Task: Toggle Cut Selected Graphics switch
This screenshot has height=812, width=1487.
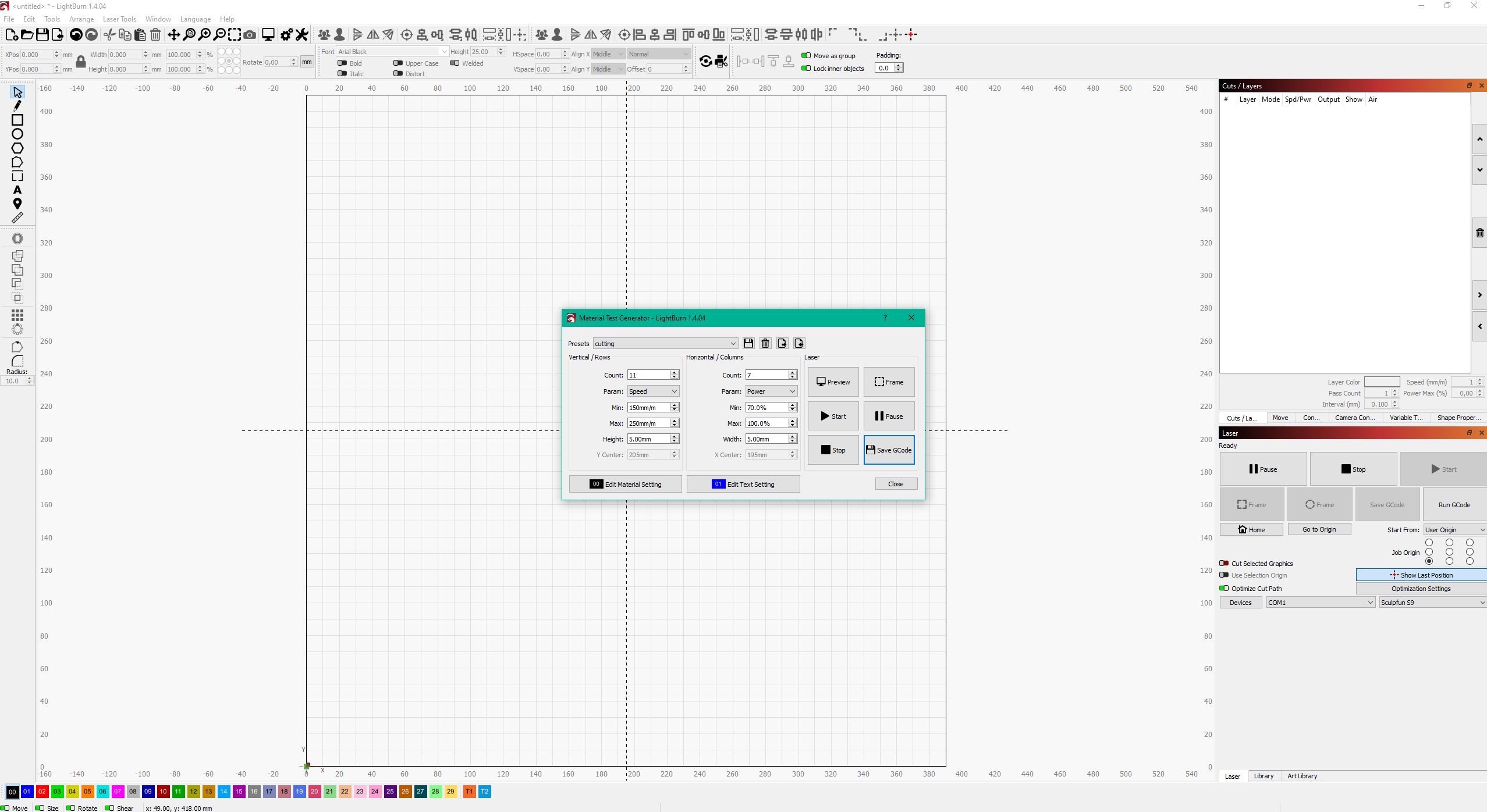Action: click(x=1224, y=563)
